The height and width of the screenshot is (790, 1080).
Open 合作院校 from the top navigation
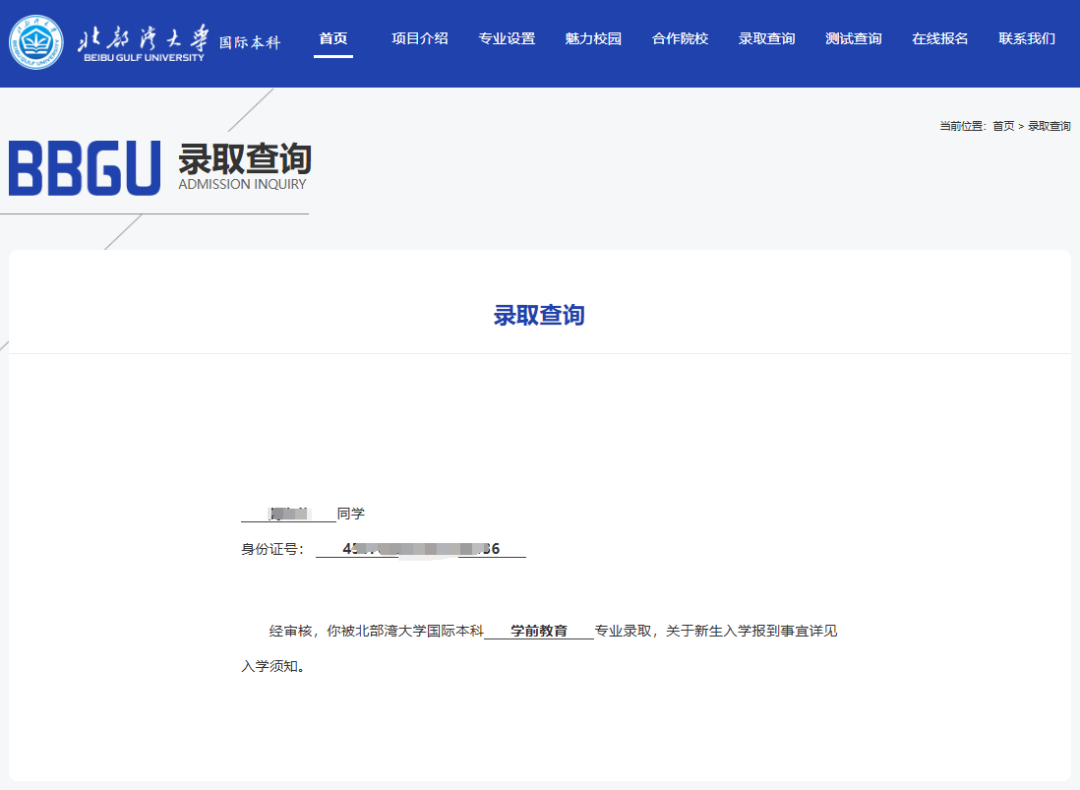pos(681,39)
